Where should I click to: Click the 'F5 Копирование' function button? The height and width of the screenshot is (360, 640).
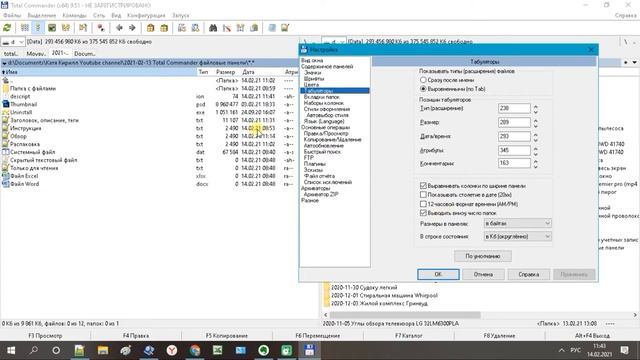(227, 336)
